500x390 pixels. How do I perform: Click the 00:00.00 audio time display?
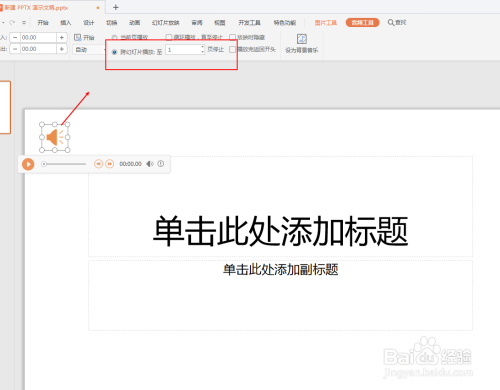point(130,164)
